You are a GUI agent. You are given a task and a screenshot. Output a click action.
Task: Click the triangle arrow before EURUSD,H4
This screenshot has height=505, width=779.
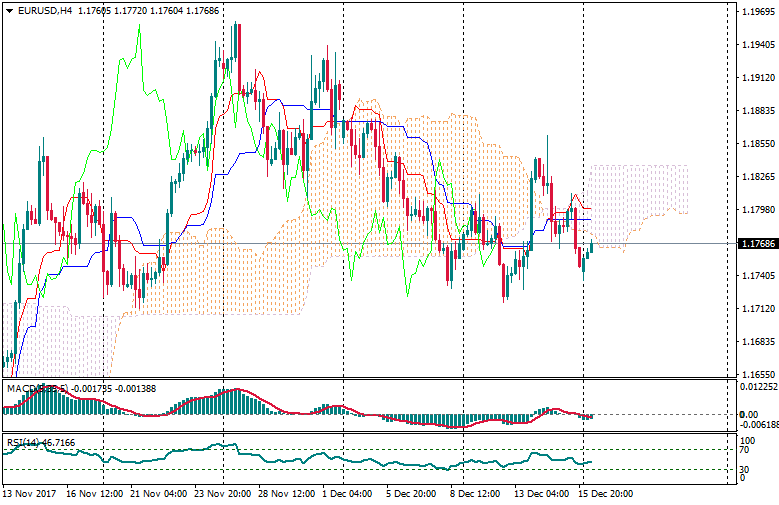point(9,11)
